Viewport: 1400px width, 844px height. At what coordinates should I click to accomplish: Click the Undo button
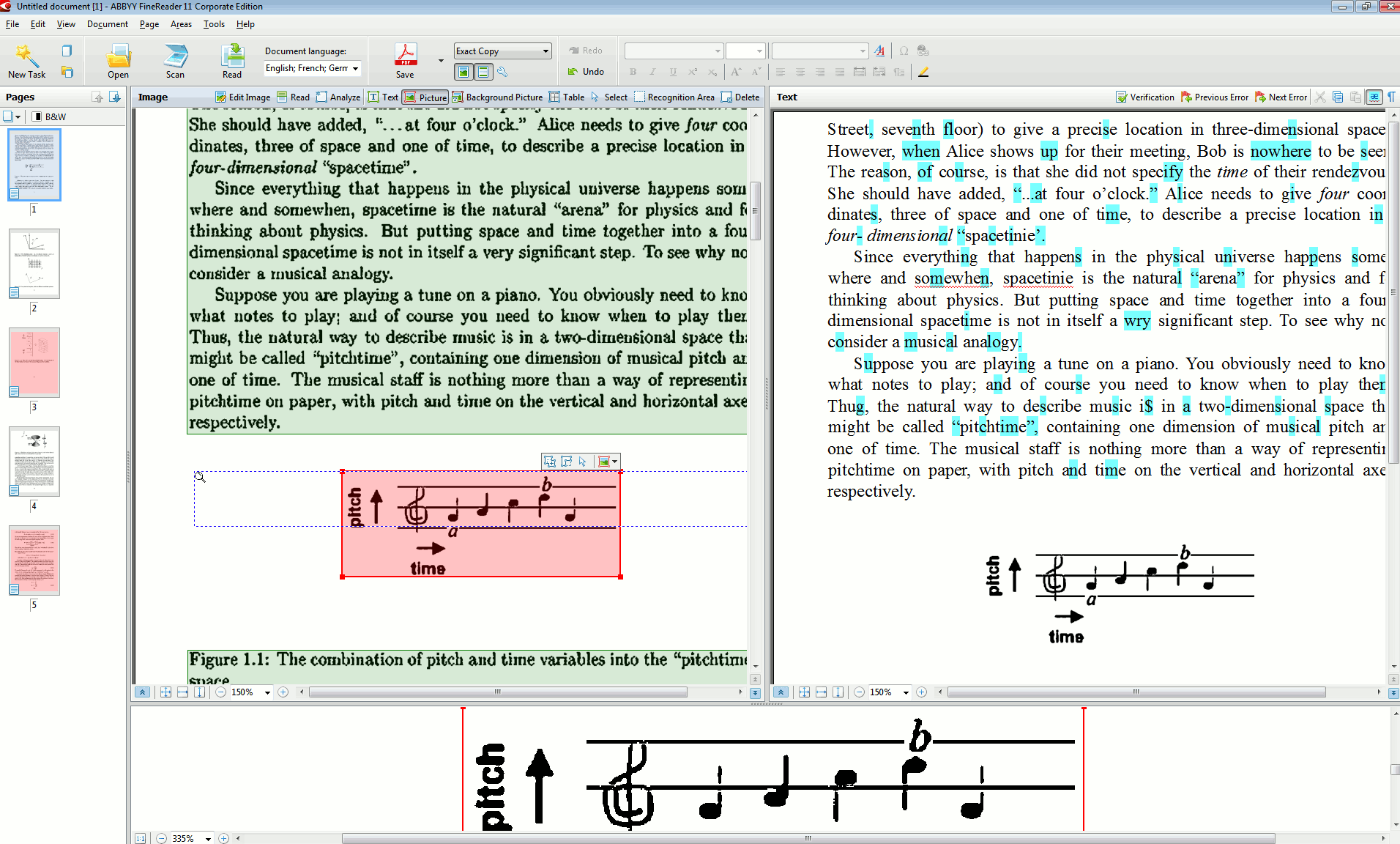(x=587, y=72)
